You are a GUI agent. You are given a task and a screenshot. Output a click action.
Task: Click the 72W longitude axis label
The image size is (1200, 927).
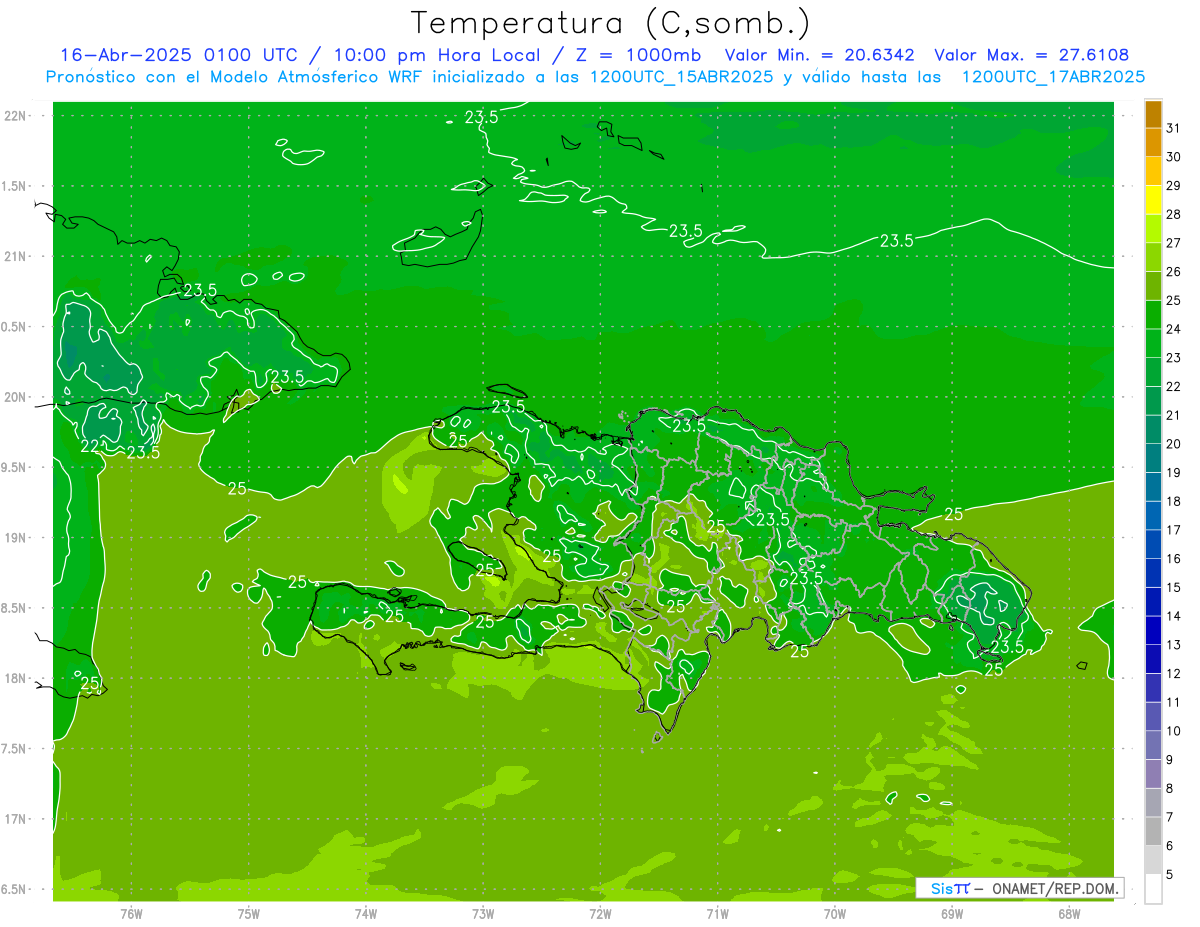[x=600, y=914]
